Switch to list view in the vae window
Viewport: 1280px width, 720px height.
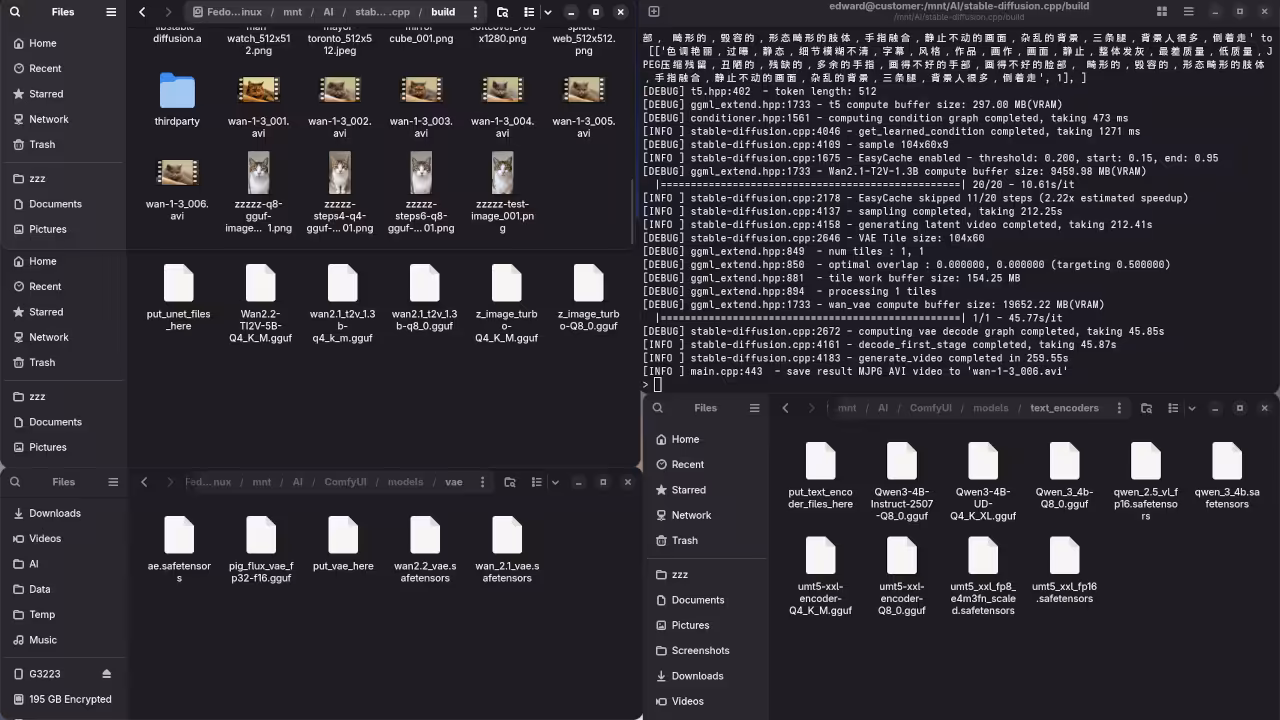[536, 482]
